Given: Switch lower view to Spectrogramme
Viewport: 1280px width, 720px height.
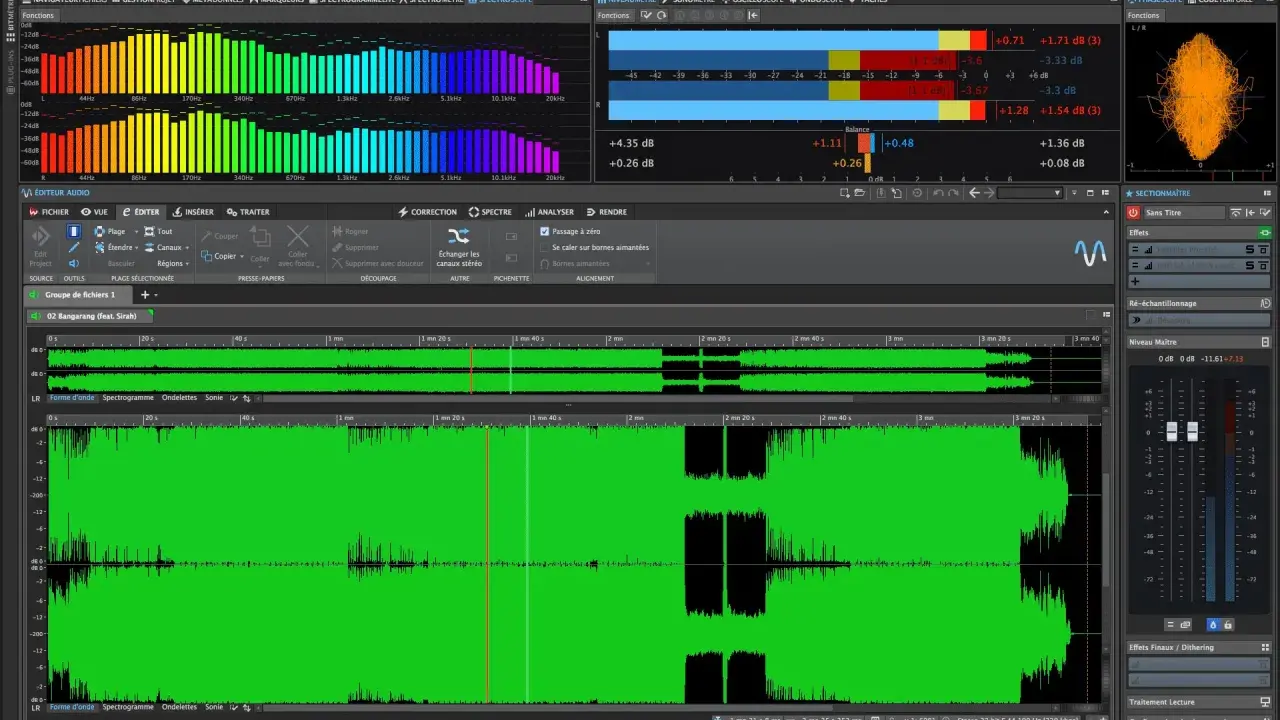Looking at the screenshot, I should pos(128,707).
